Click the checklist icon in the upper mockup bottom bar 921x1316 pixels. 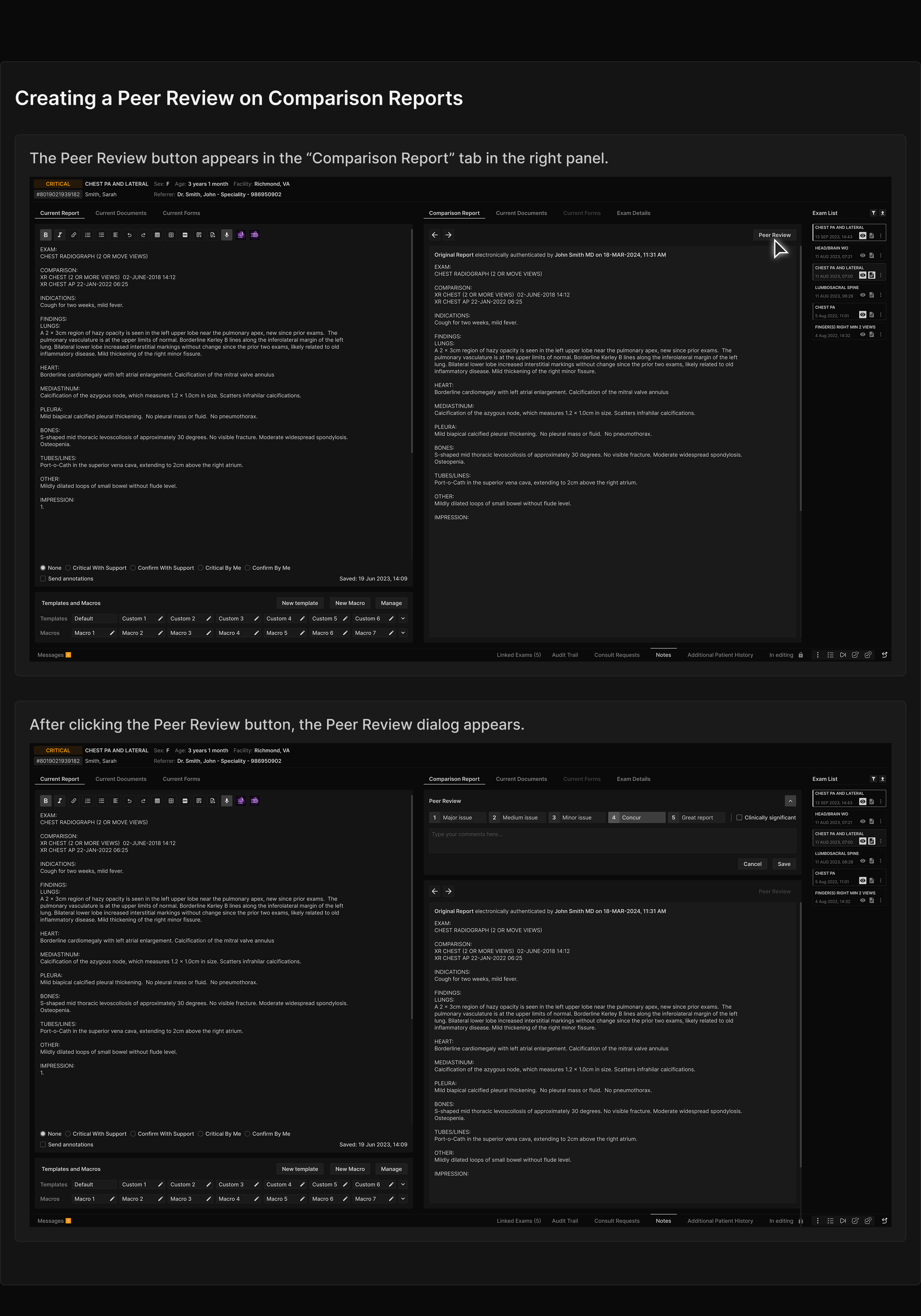(x=831, y=655)
